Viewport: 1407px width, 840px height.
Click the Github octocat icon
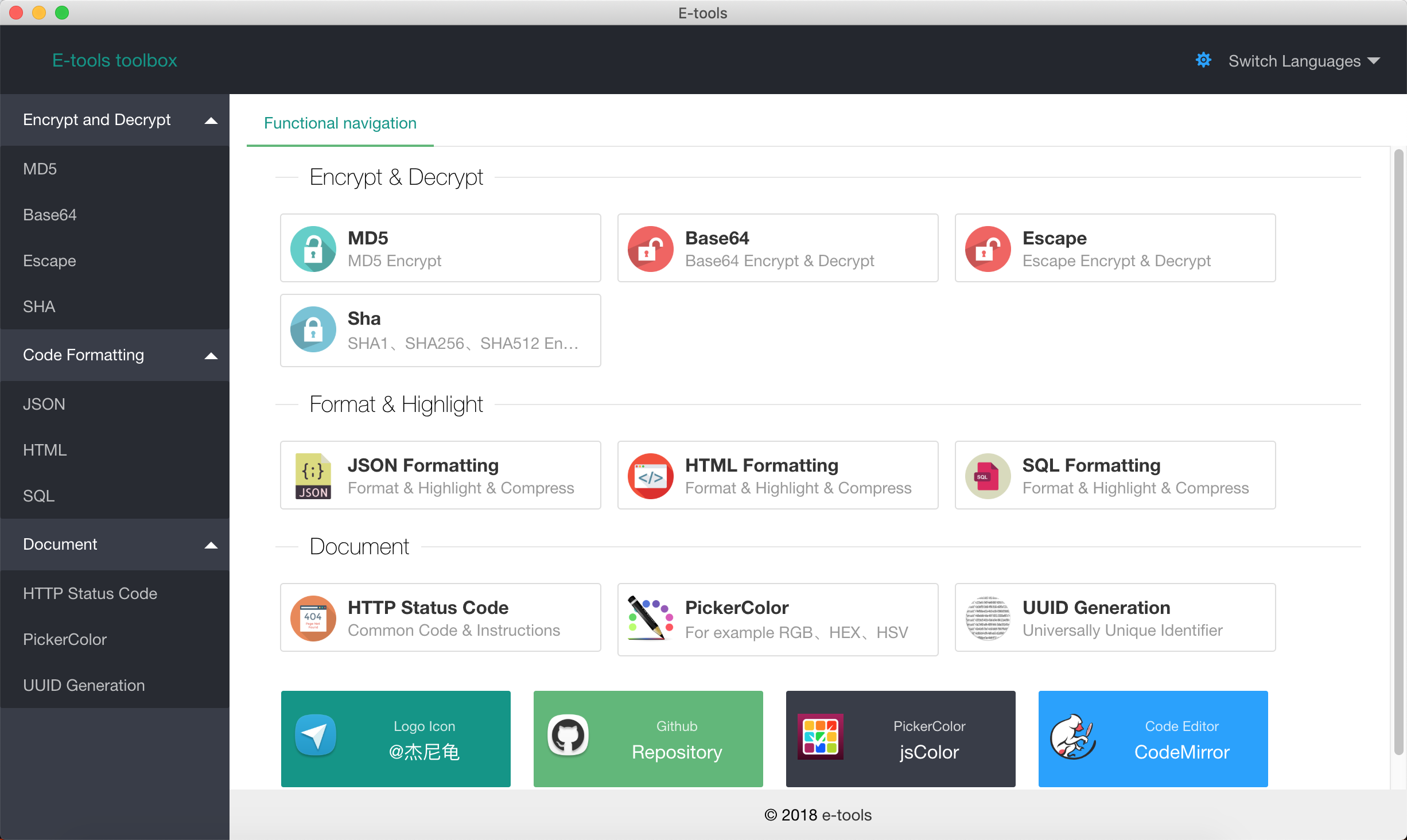coord(569,737)
